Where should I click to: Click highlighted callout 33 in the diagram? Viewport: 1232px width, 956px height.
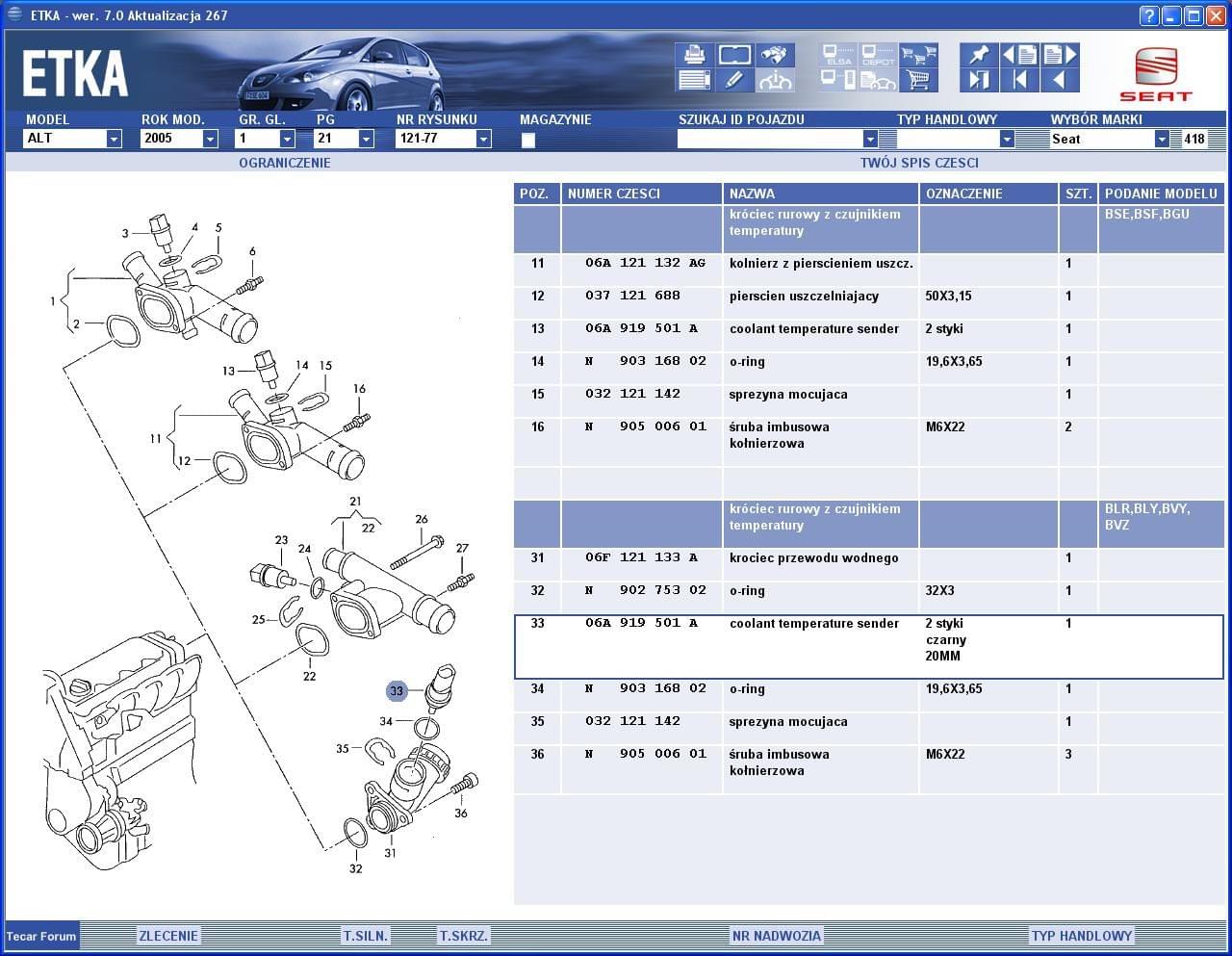click(397, 691)
